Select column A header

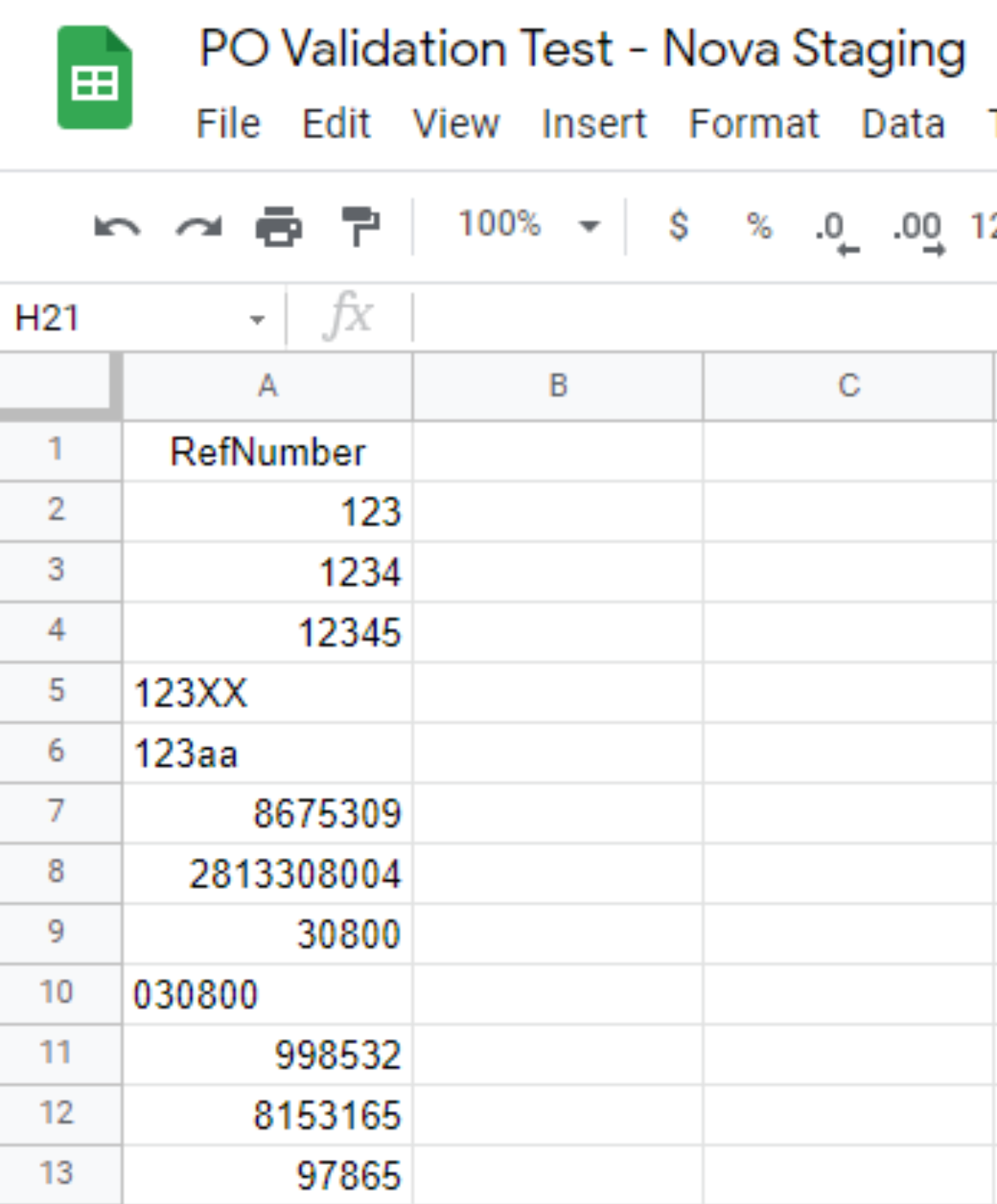pyautogui.click(x=268, y=386)
